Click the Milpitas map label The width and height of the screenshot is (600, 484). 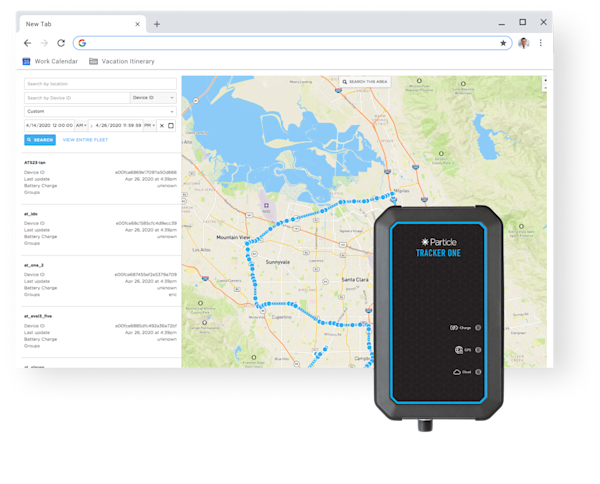(401, 191)
